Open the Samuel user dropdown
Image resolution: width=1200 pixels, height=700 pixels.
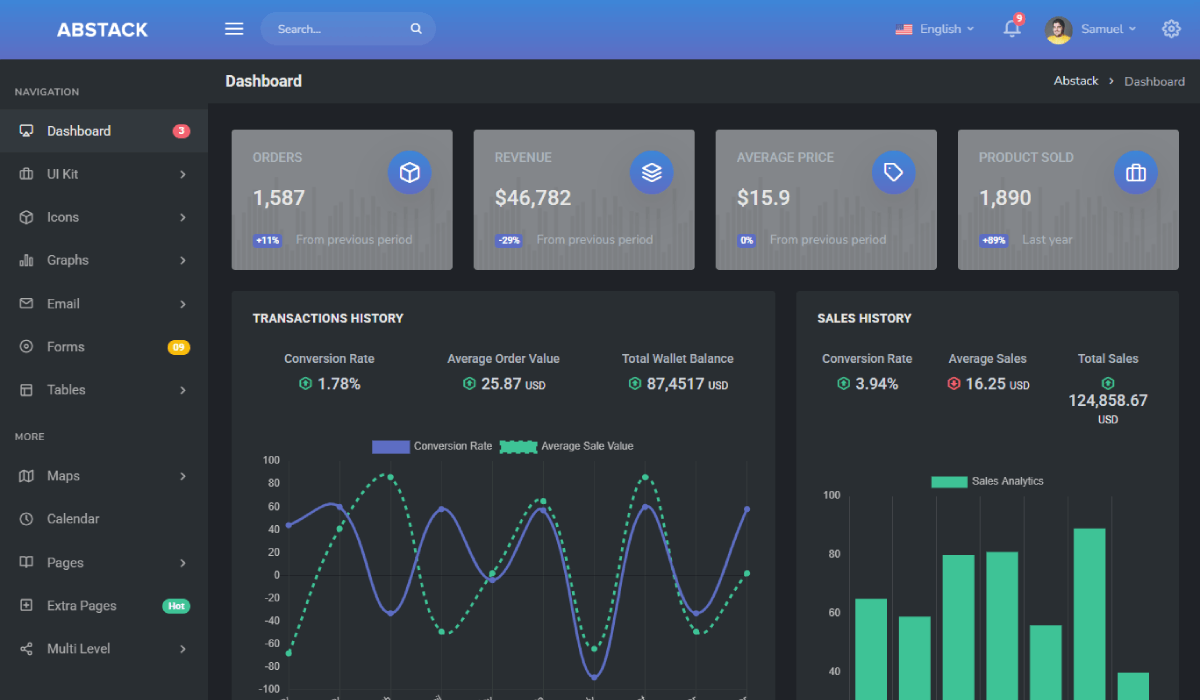click(x=1091, y=29)
